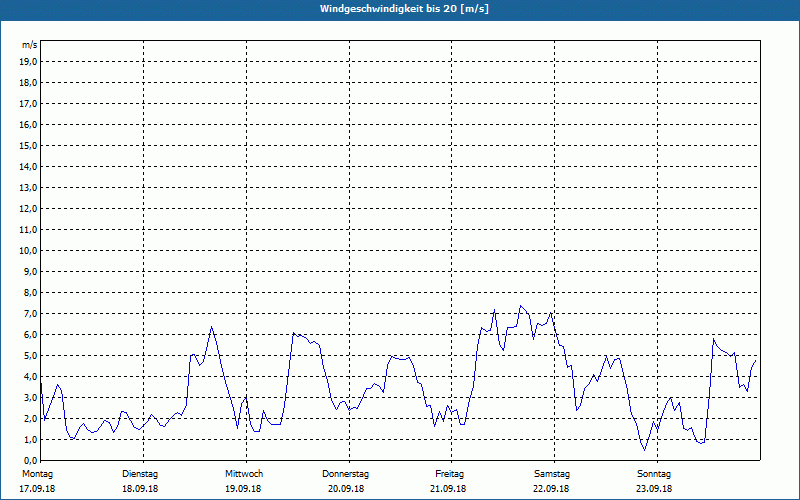Viewport: 800px width, 500px height.
Task: Click the date 17.09.18
Action: [37, 489]
